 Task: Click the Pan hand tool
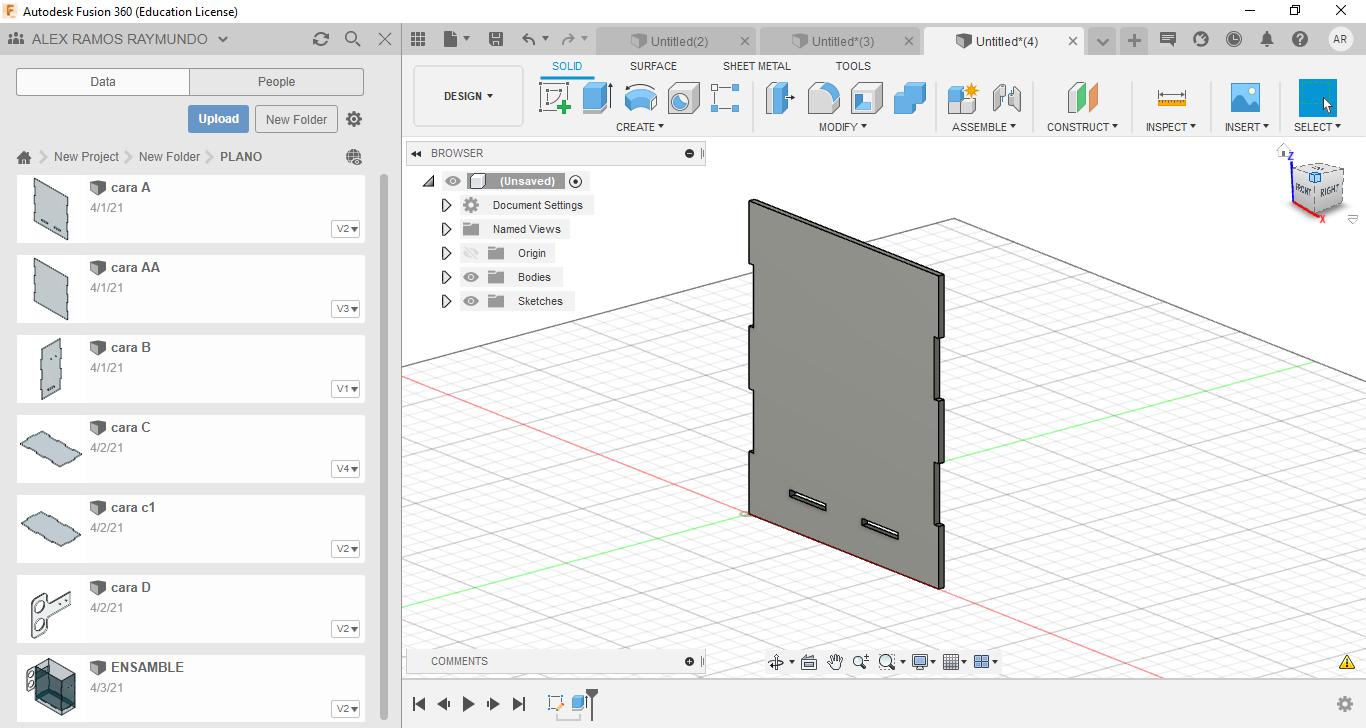tap(834, 662)
